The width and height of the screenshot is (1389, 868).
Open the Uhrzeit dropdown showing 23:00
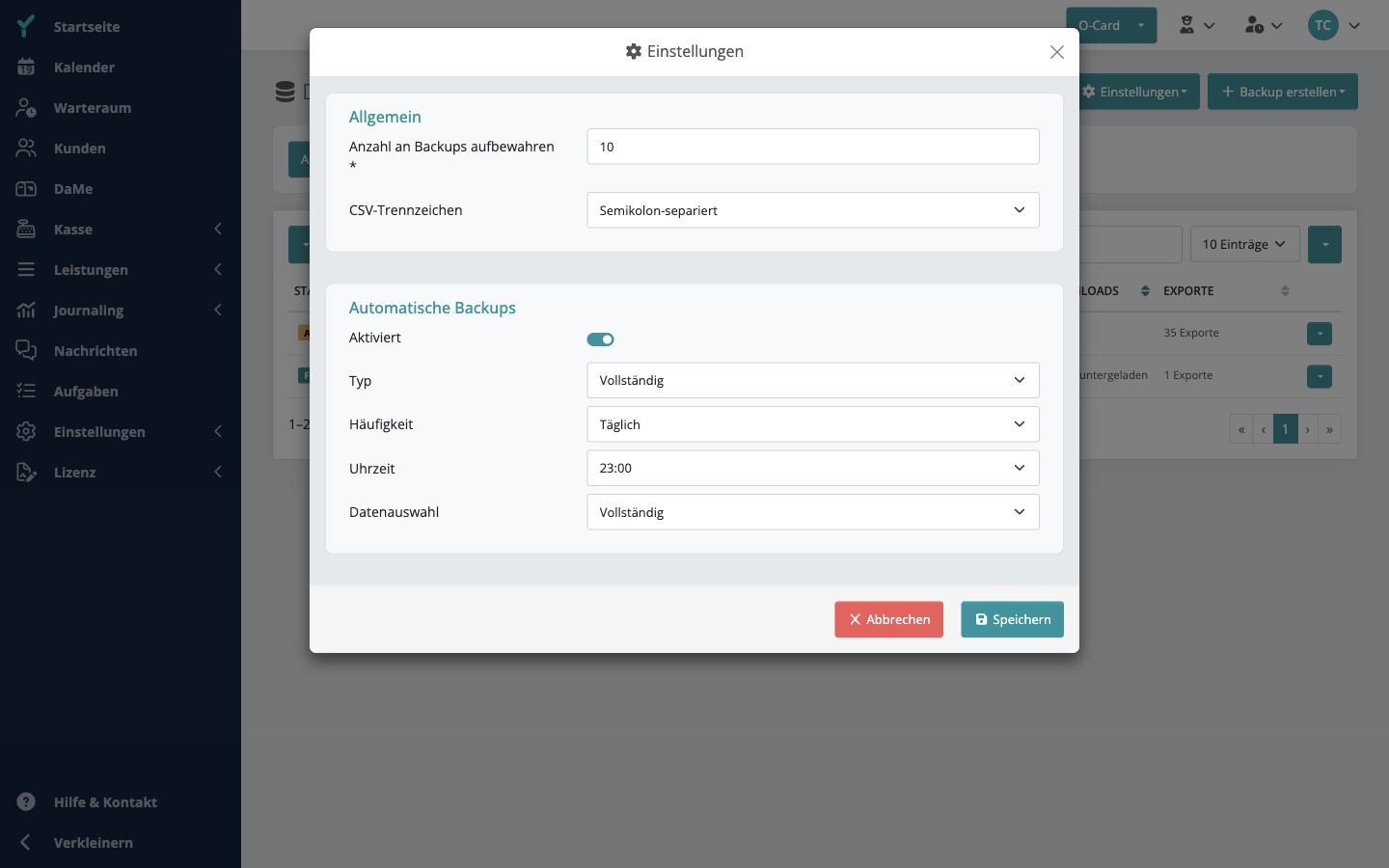pos(813,468)
